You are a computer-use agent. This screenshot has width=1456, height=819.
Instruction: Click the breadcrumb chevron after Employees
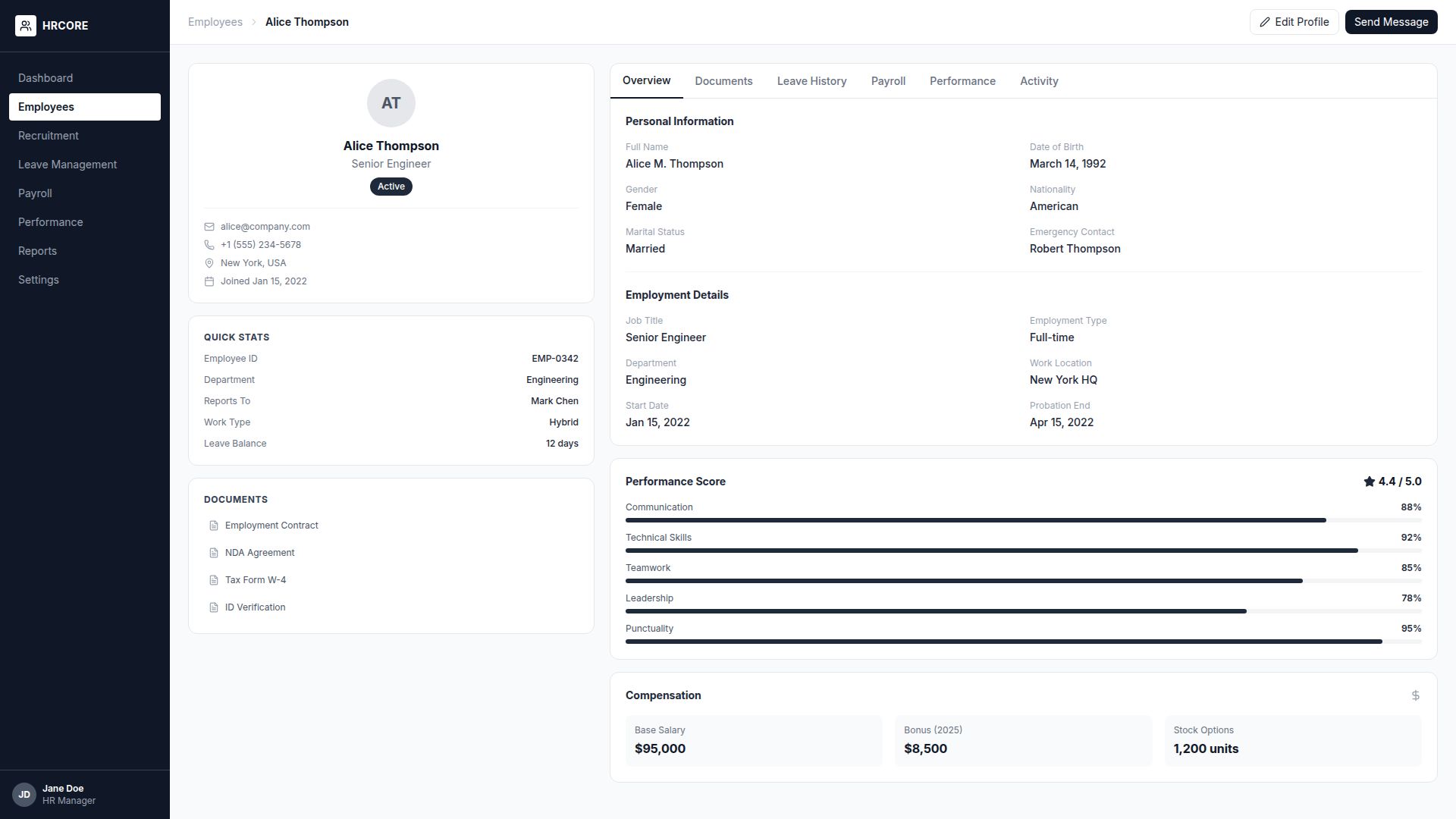[x=254, y=22]
